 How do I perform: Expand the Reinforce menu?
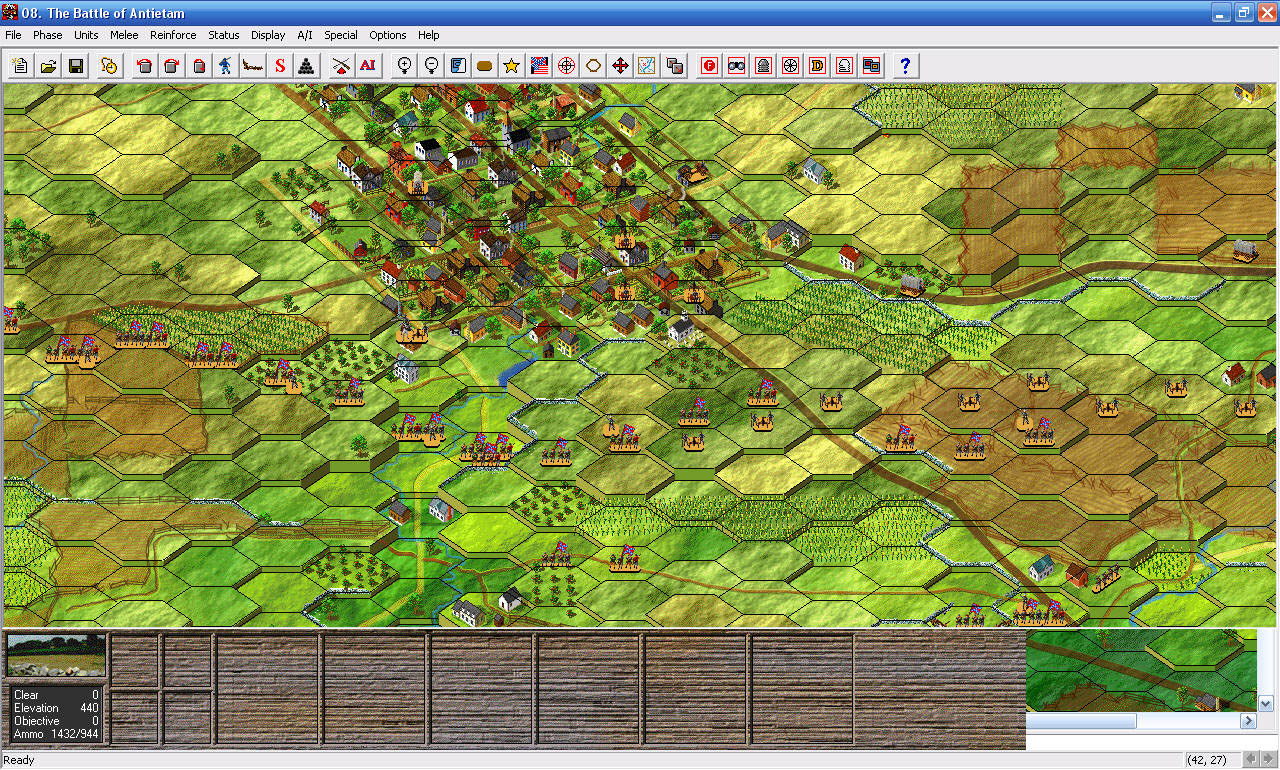point(173,35)
